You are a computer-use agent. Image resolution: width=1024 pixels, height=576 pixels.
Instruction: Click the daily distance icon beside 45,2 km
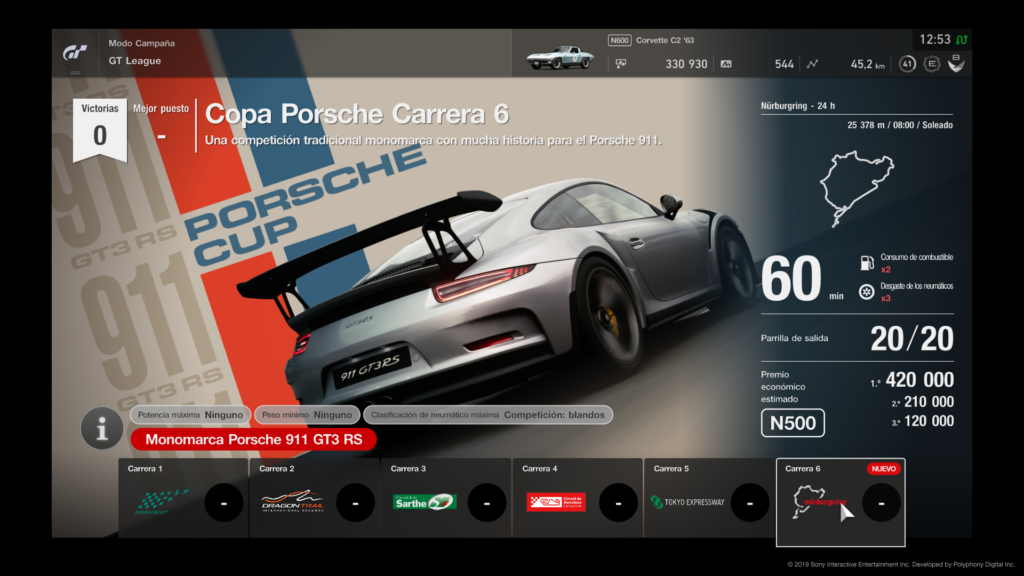pos(812,64)
